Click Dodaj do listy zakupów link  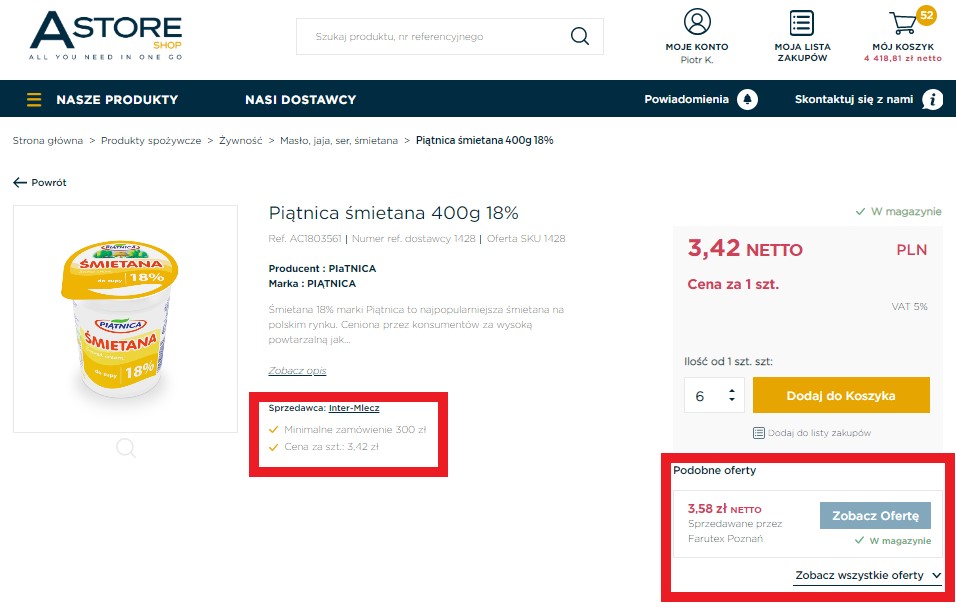click(x=812, y=433)
